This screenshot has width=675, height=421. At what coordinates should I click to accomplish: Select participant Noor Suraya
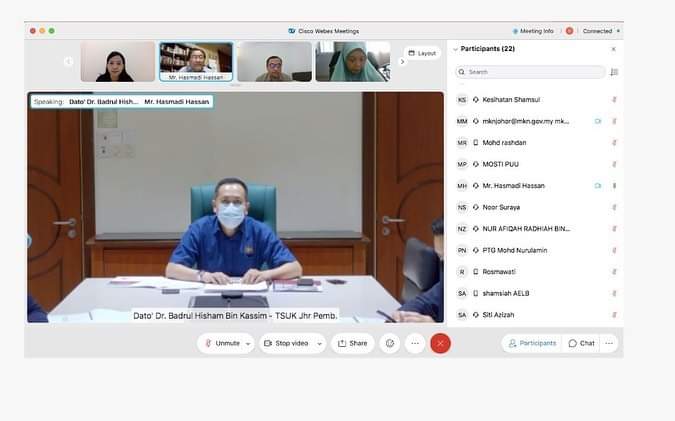click(537, 207)
